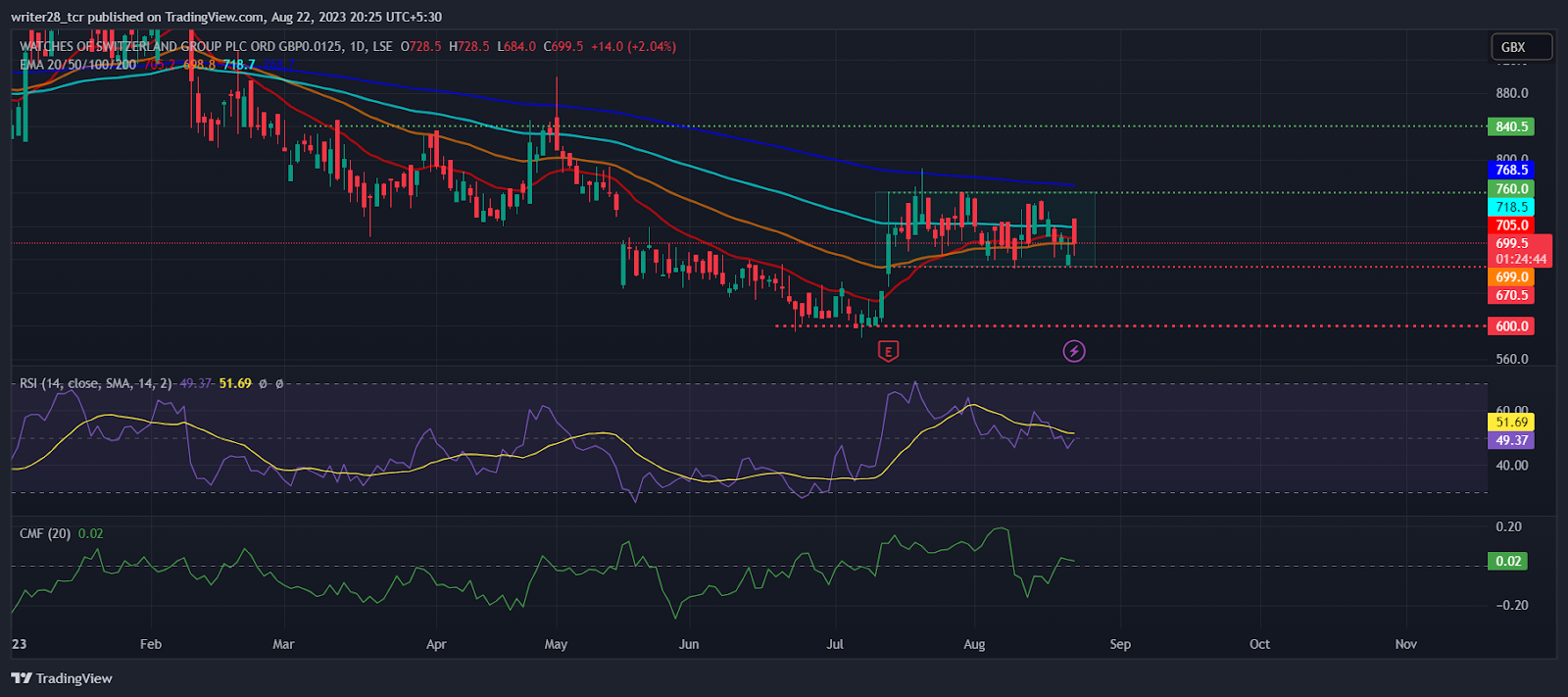Image resolution: width=1568 pixels, height=697 pixels.
Task: Click the red earnings 'E' marker icon
Action: pos(888,351)
